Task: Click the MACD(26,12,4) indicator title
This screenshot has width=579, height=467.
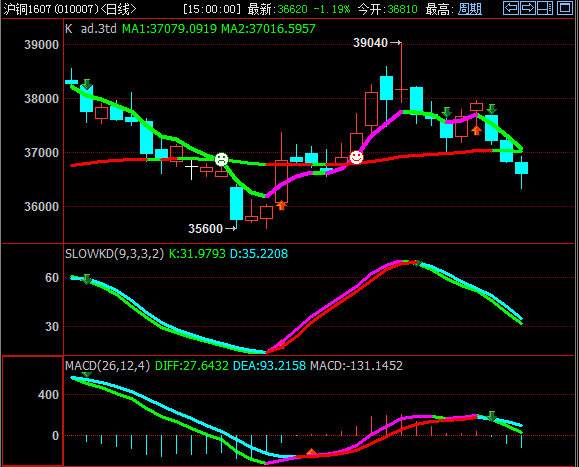Action: [x=107, y=366]
